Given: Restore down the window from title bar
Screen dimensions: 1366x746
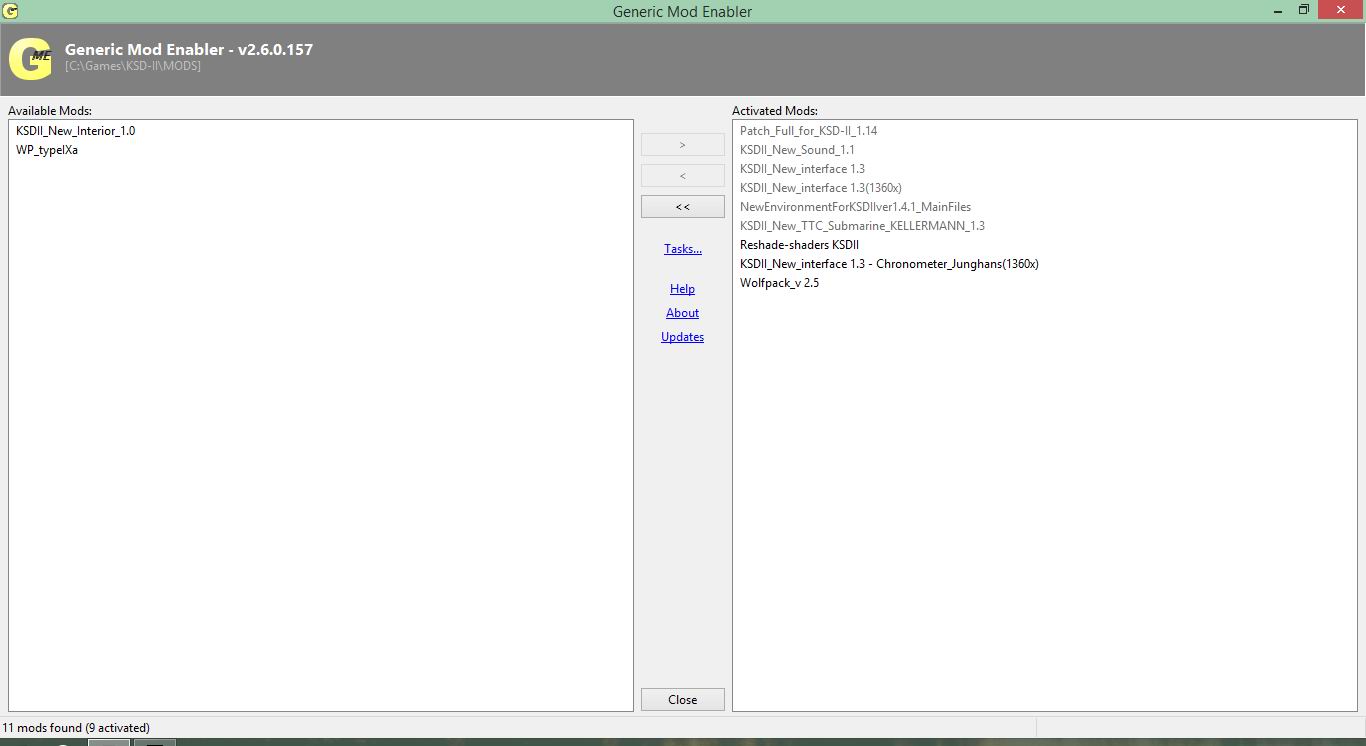Looking at the screenshot, I should 1304,10.
